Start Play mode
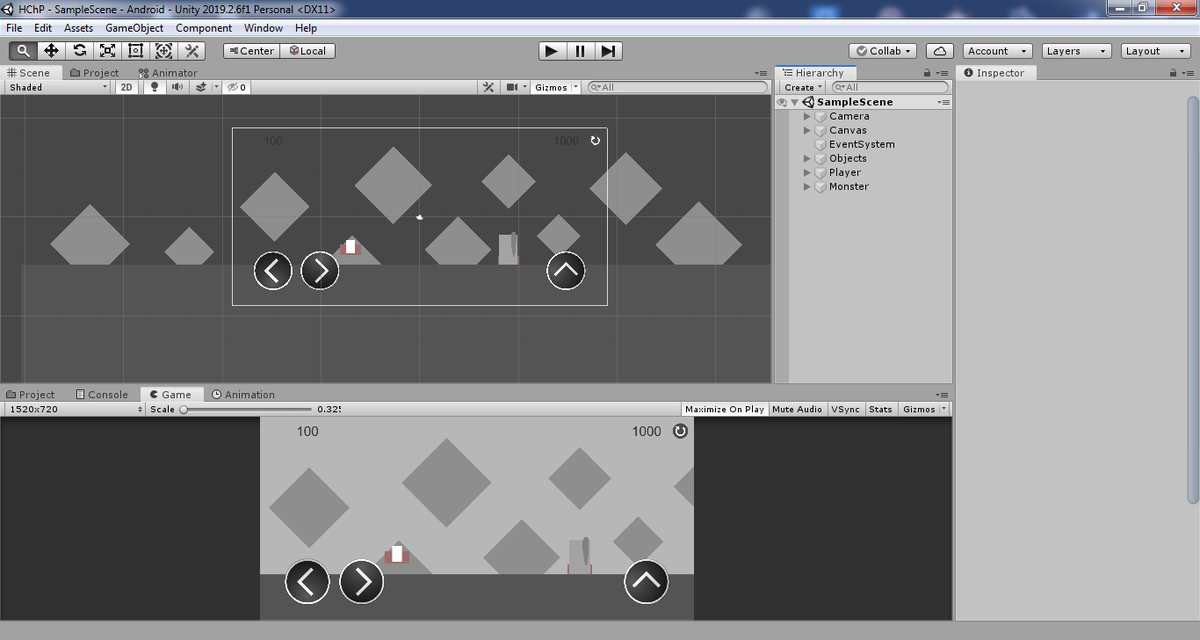This screenshot has width=1200, height=640. point(551,51)
